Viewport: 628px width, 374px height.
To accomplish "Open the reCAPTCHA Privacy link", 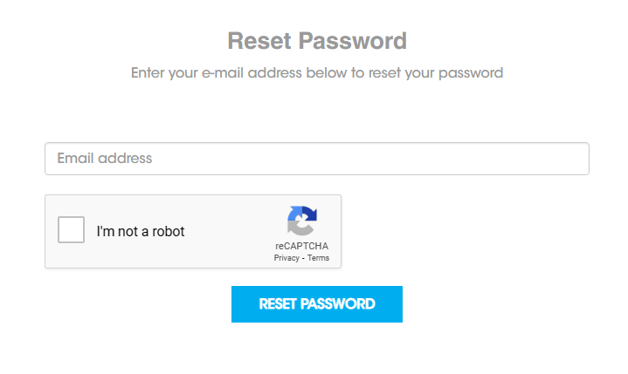I will click(286, 258).
